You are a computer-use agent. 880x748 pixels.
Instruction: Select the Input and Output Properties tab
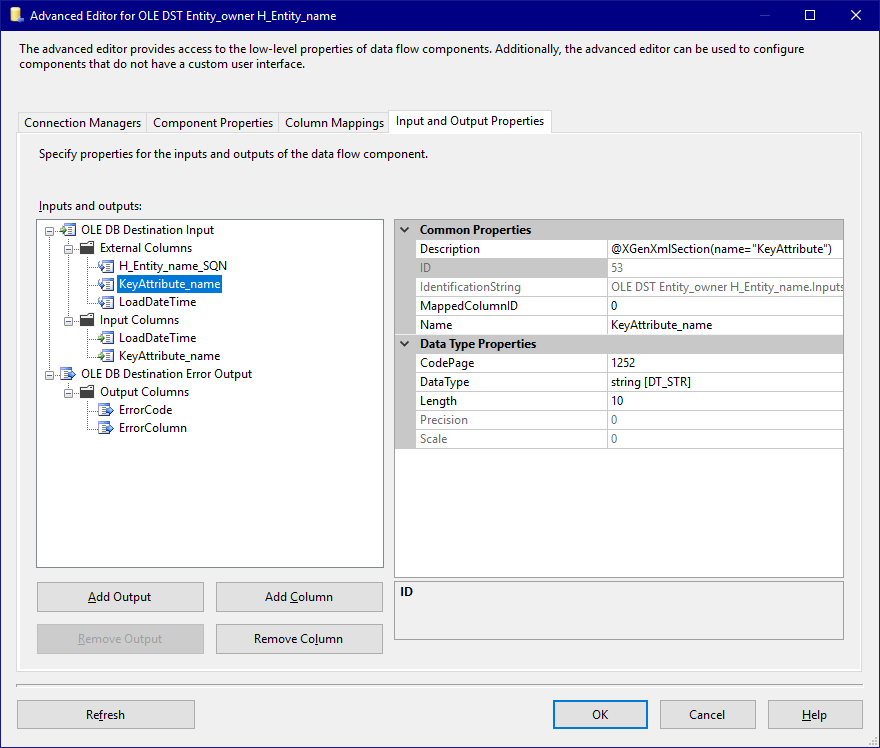point(470,121)
